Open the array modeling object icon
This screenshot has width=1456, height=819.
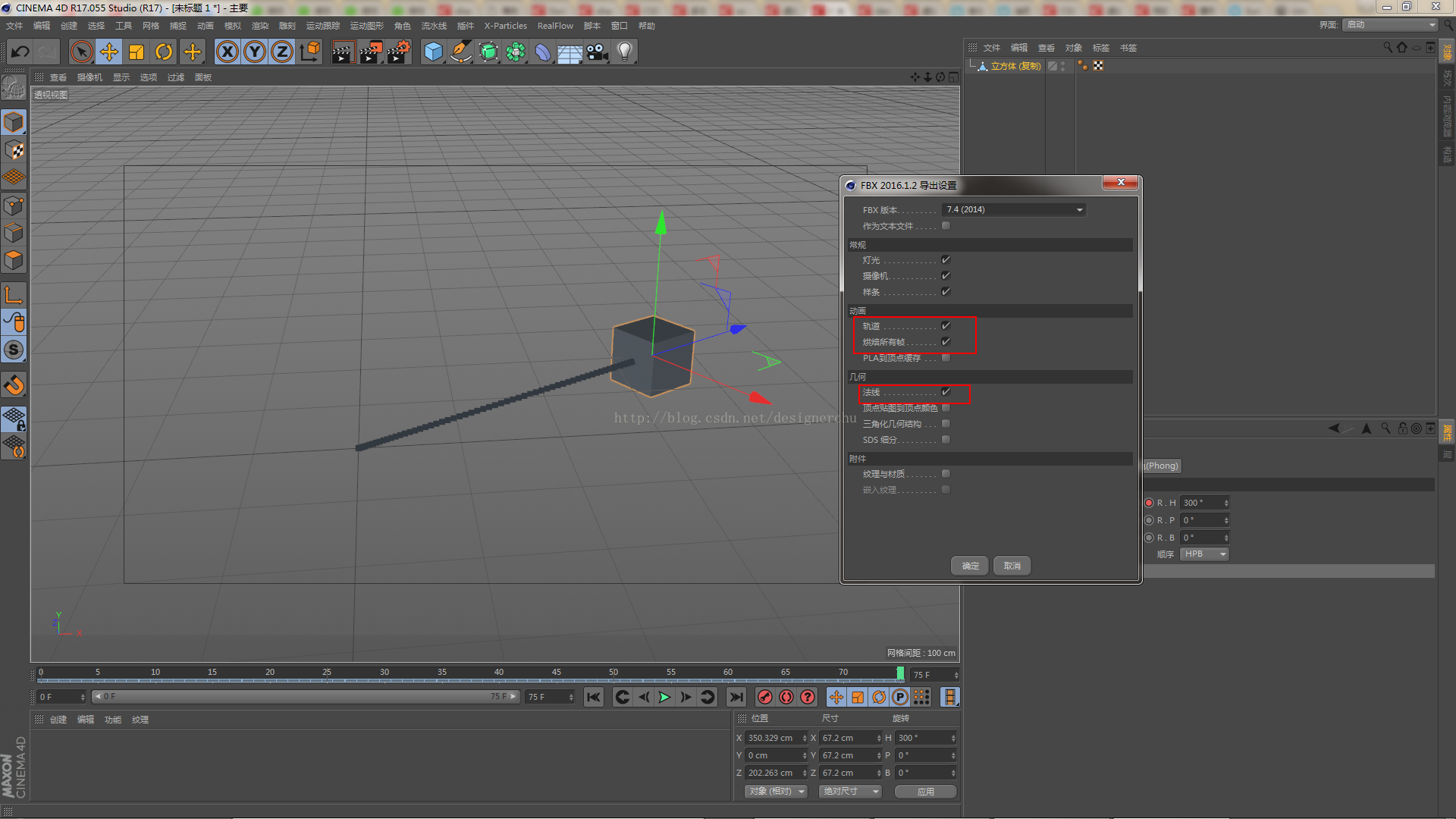[516, 52]
